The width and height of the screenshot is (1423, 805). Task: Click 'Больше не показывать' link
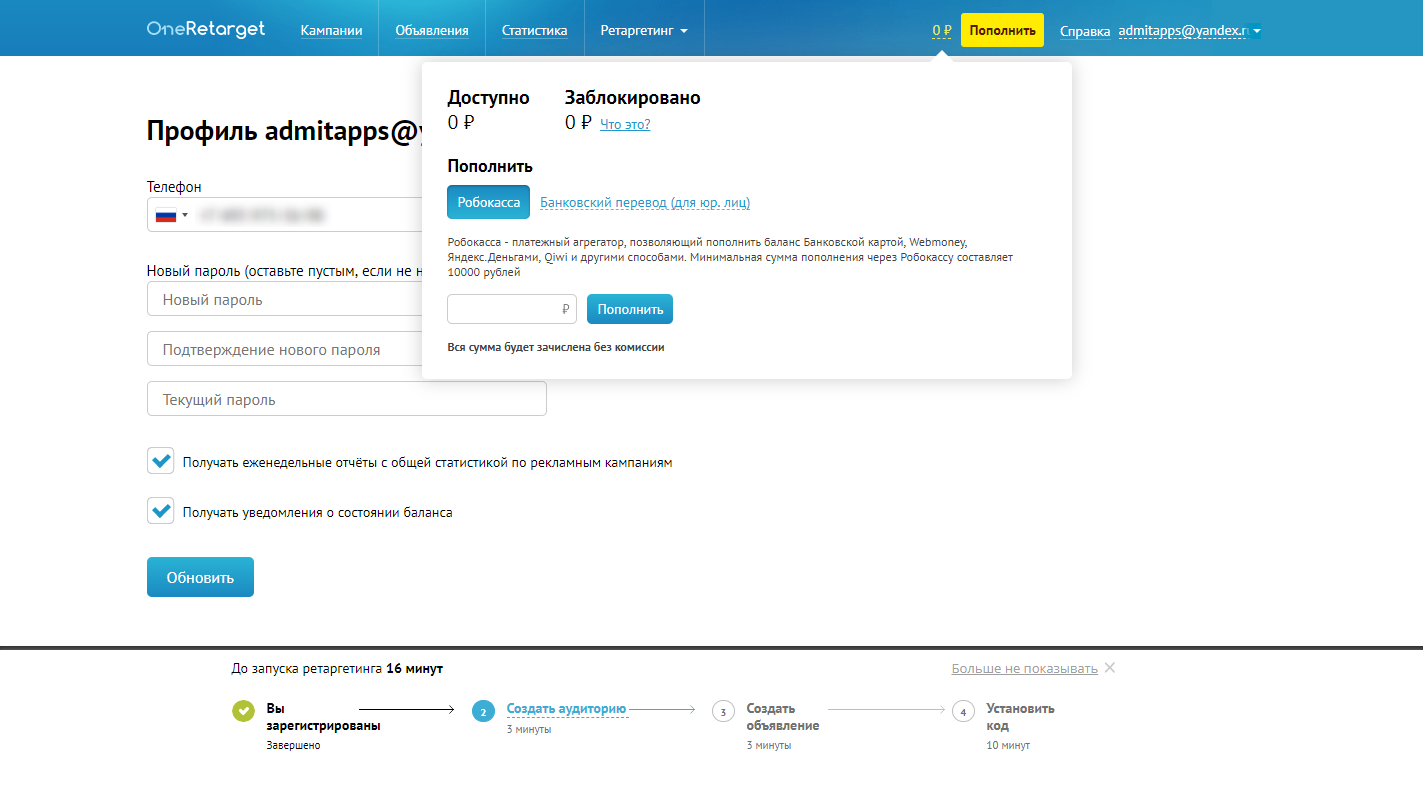click(1023, 668)
